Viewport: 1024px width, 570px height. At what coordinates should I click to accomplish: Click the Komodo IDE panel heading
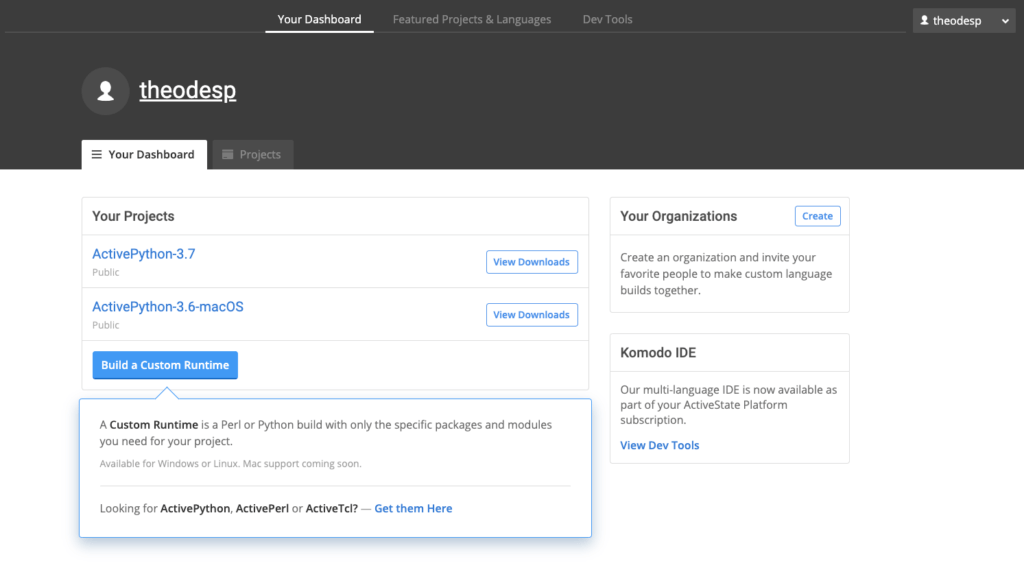coord(657,353)
